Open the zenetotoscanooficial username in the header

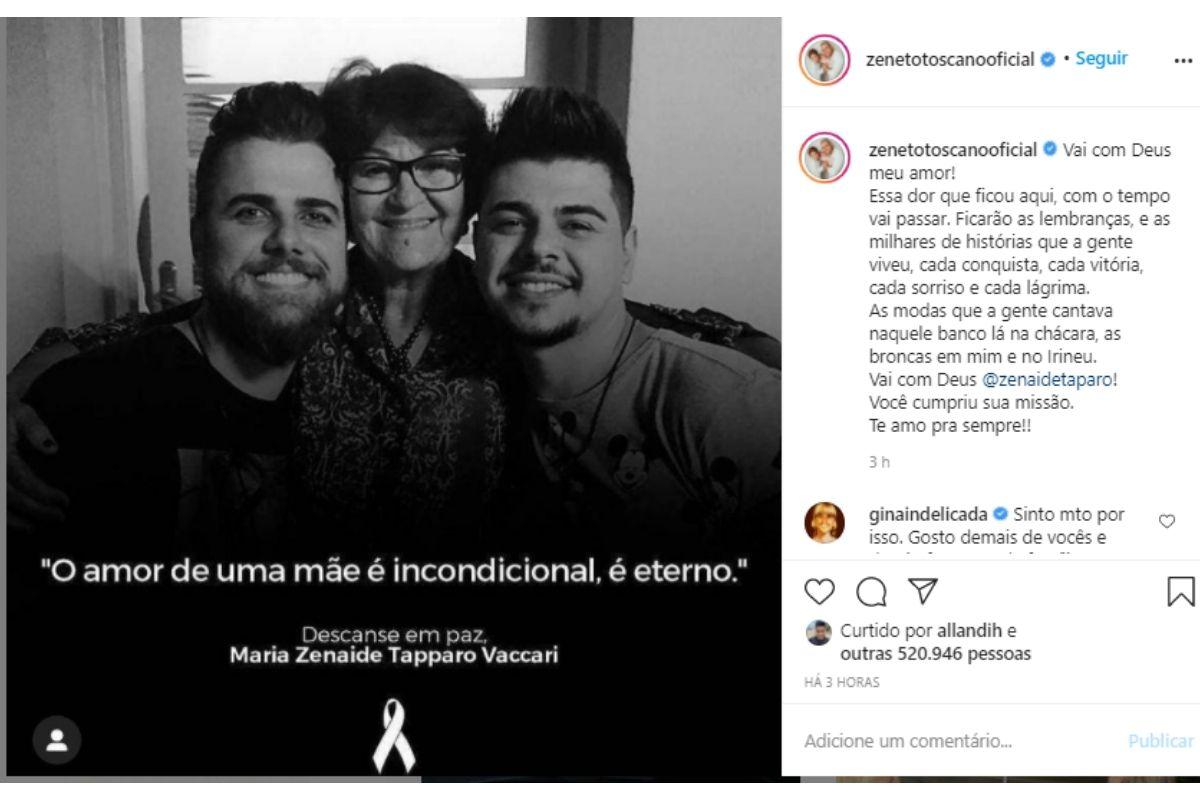point(949,59)
